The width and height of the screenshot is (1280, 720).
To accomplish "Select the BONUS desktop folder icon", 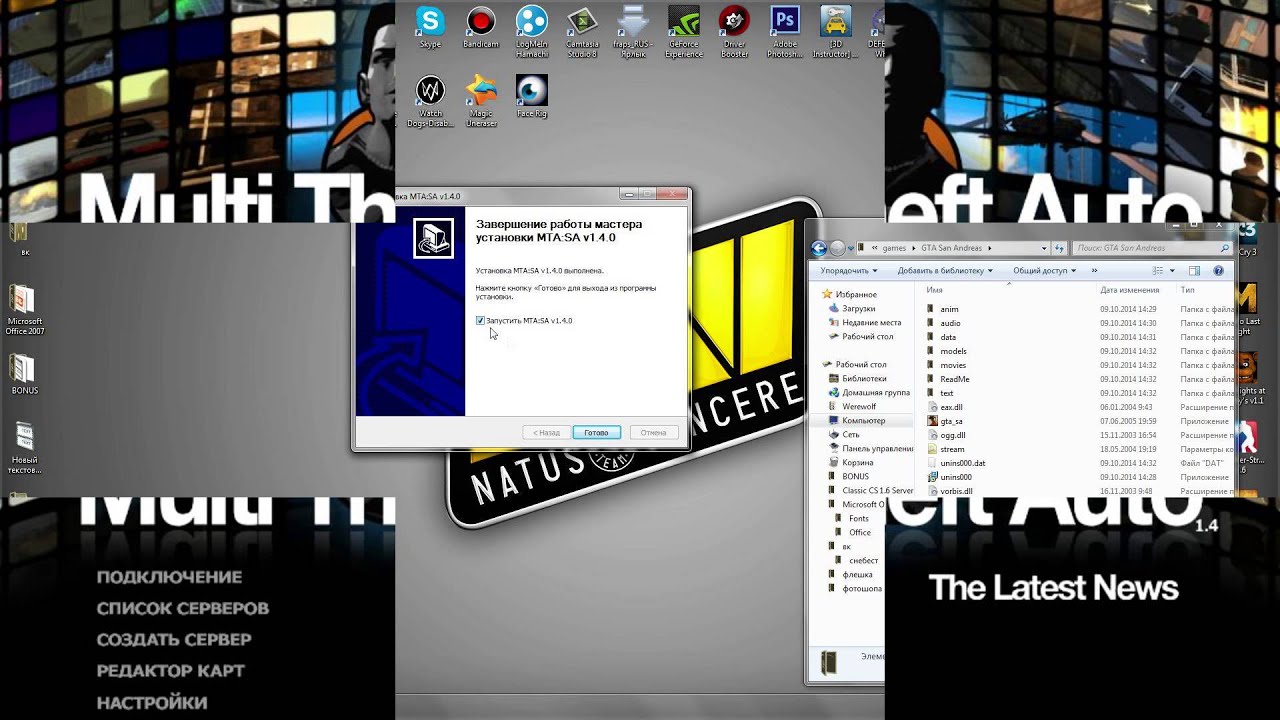I will click(x=25, y=374).
